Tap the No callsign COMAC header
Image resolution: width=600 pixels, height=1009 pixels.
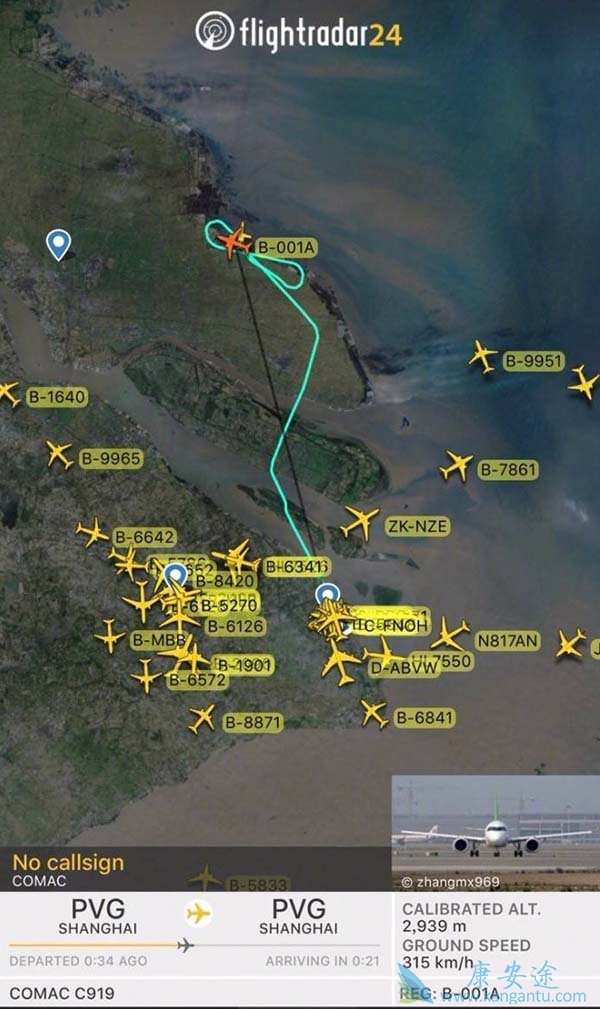(68, 870)
